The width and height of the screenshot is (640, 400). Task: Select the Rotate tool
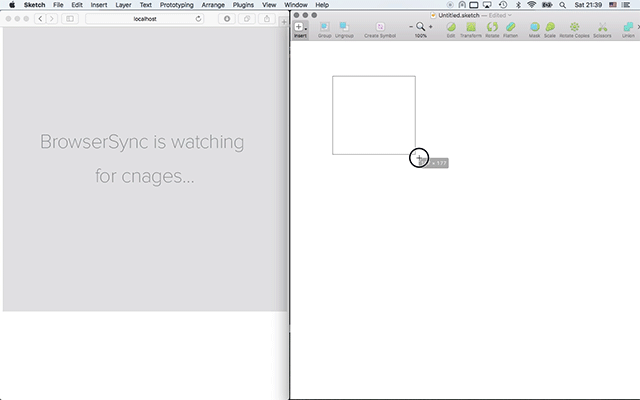point(492,27)
